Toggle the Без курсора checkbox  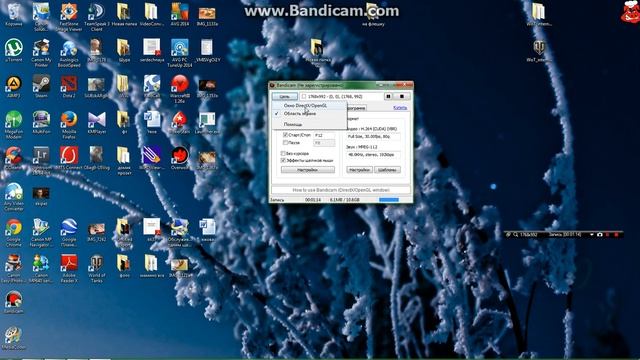[x=283, y=153]
